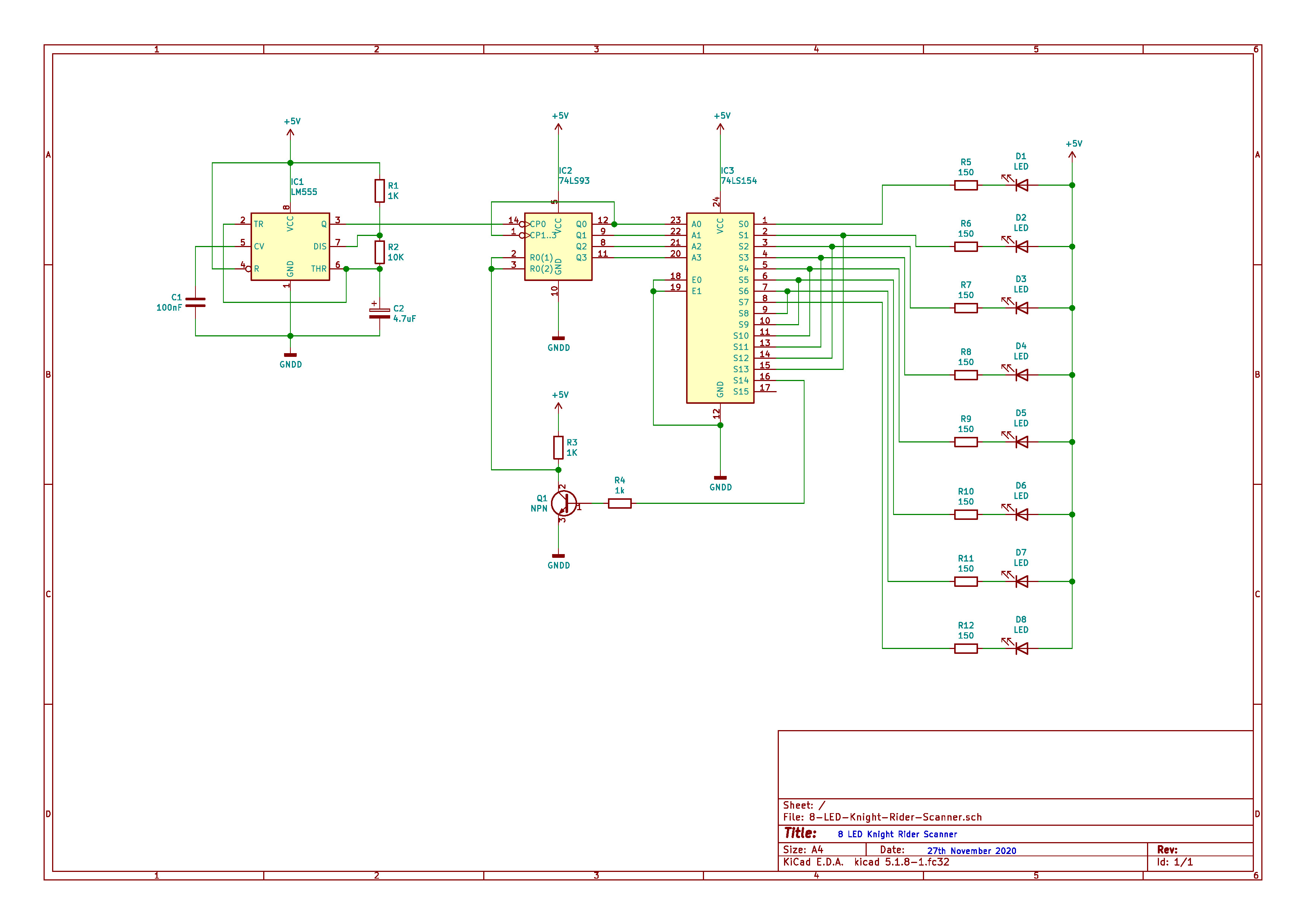Click resistor R2 10K symbol

pos(380,252)
